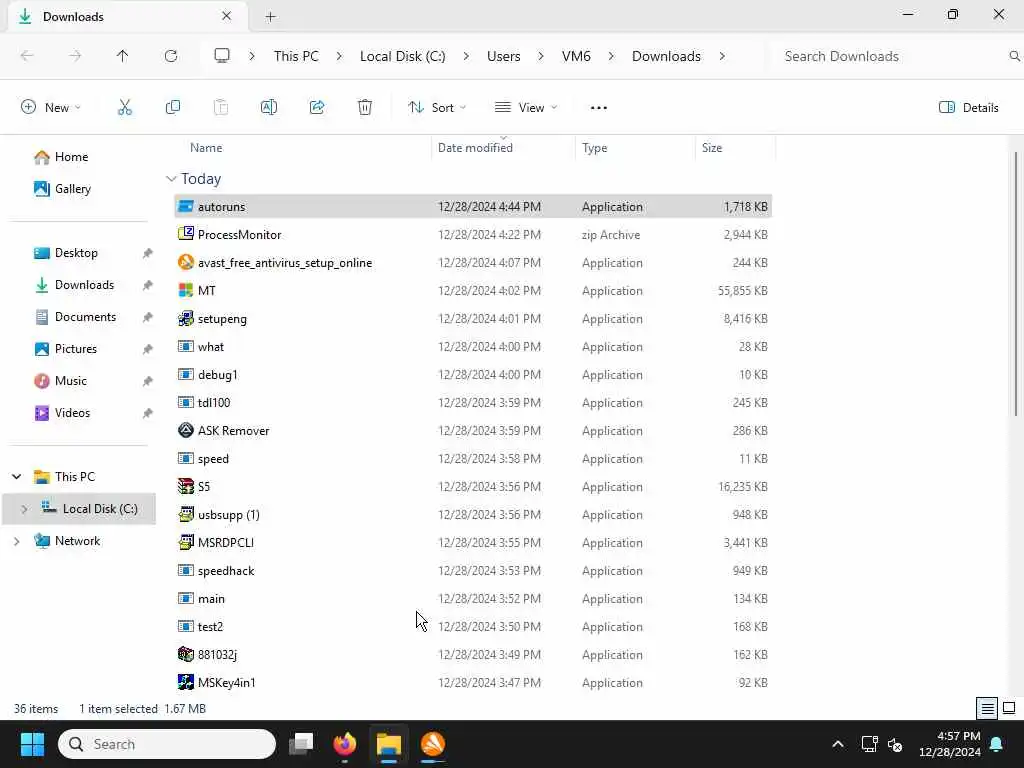Open the New dropdown menu
The height and width of the screenshot is (768, 1024).
coord(51,108)
